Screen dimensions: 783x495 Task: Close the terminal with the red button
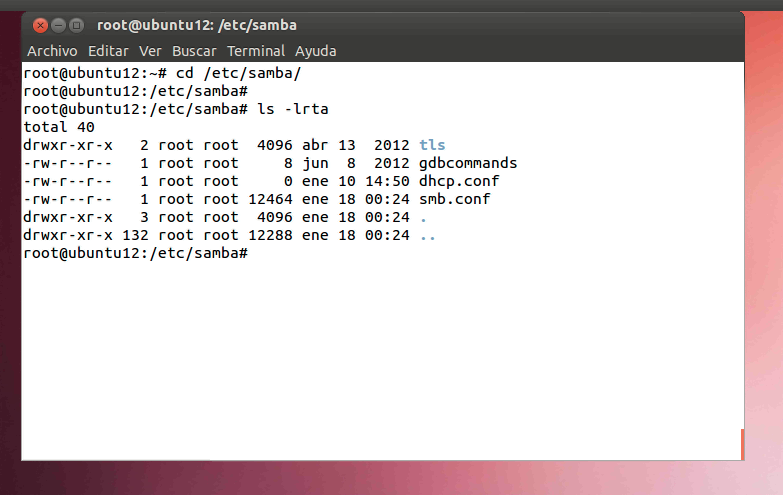[x=40, y=25]
